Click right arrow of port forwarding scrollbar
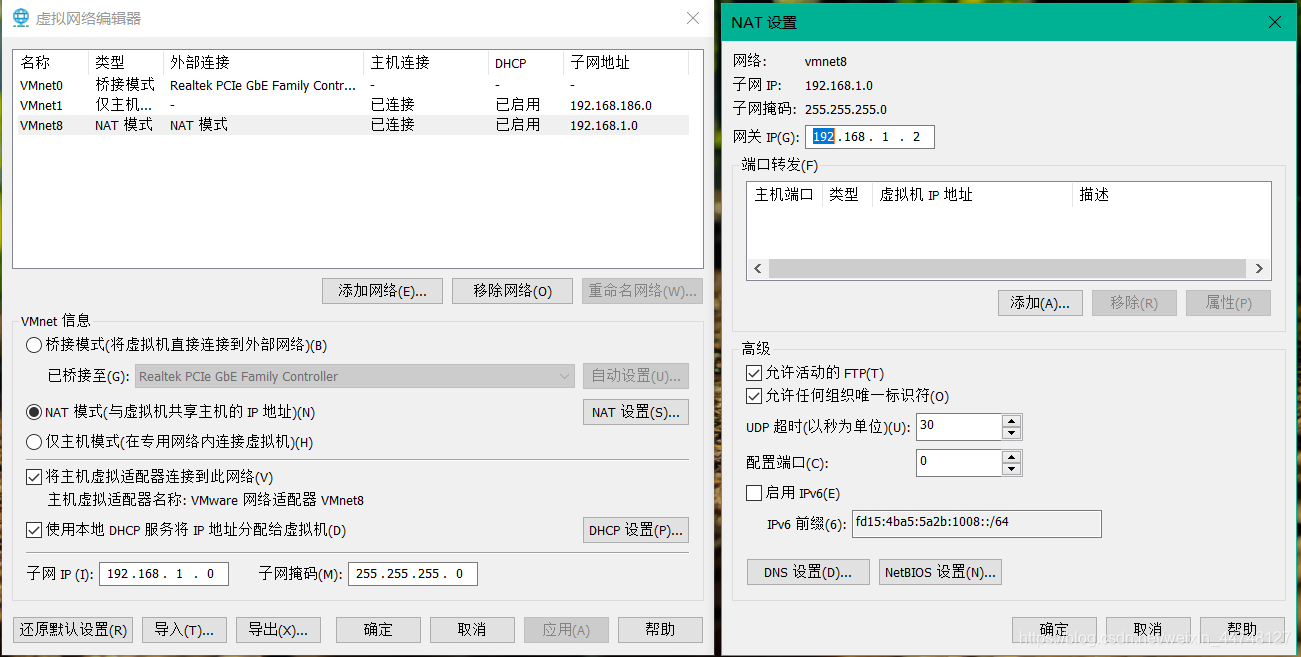 pyautogui.click(x=1259, y=269)
